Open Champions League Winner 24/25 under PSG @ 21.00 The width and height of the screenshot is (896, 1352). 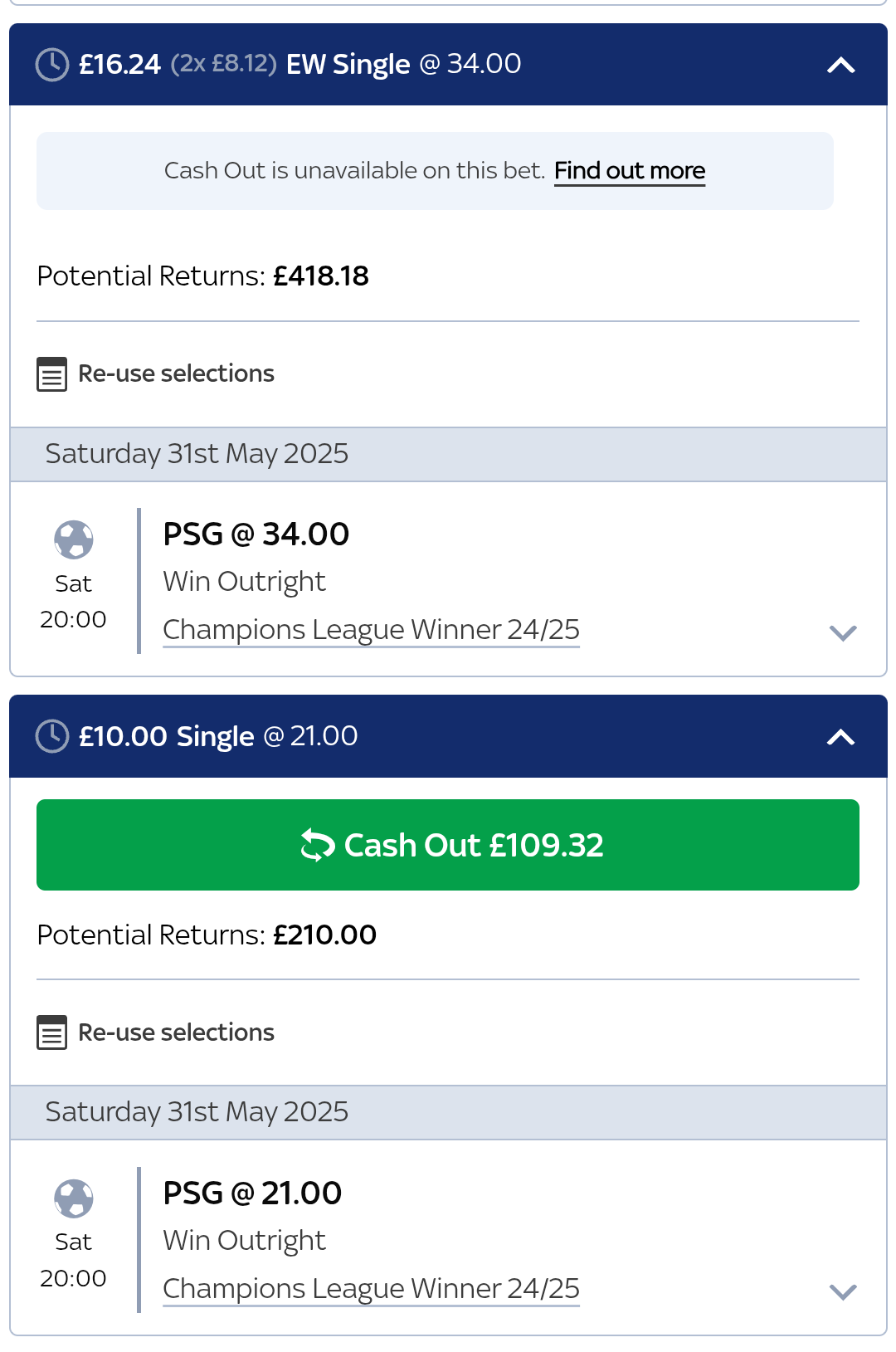pos(371,1289)
